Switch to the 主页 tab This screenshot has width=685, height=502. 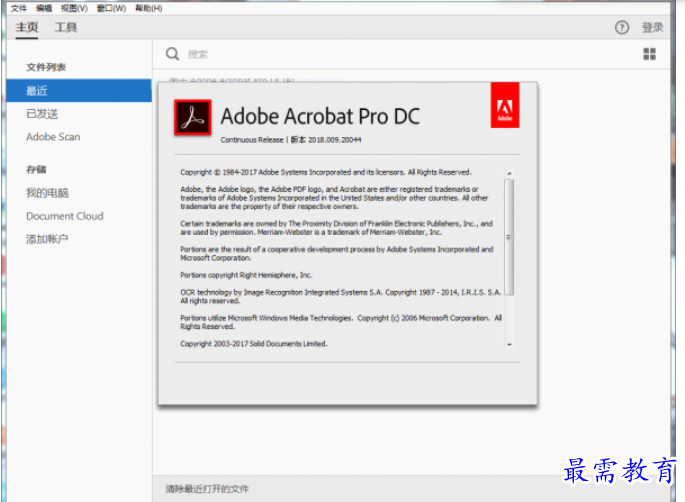click(27, 28)
